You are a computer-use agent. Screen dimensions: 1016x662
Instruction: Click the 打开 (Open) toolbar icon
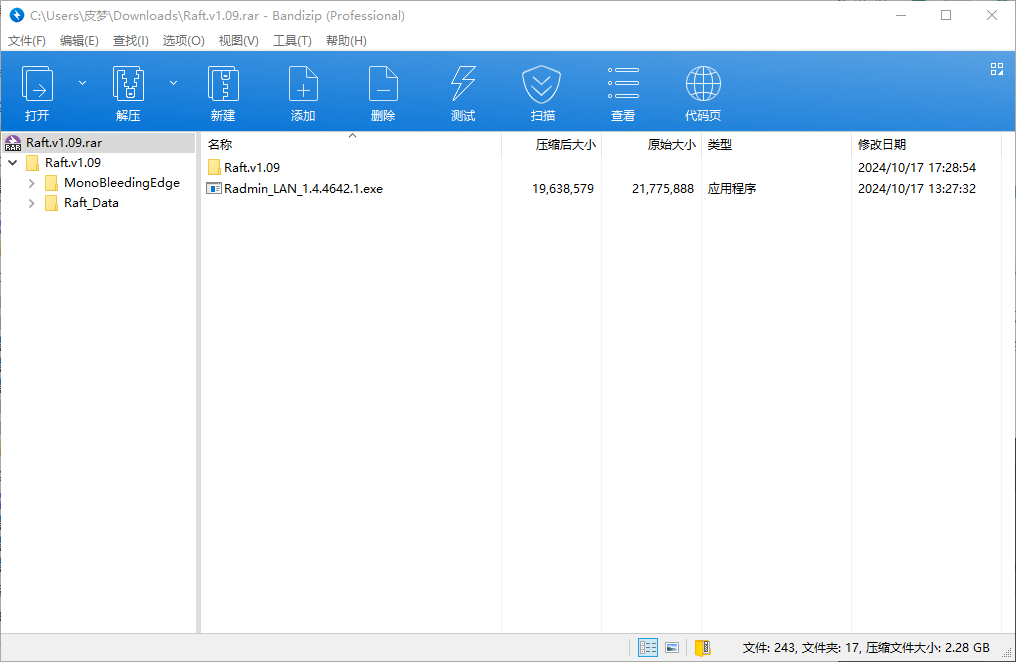click(37, 85)
